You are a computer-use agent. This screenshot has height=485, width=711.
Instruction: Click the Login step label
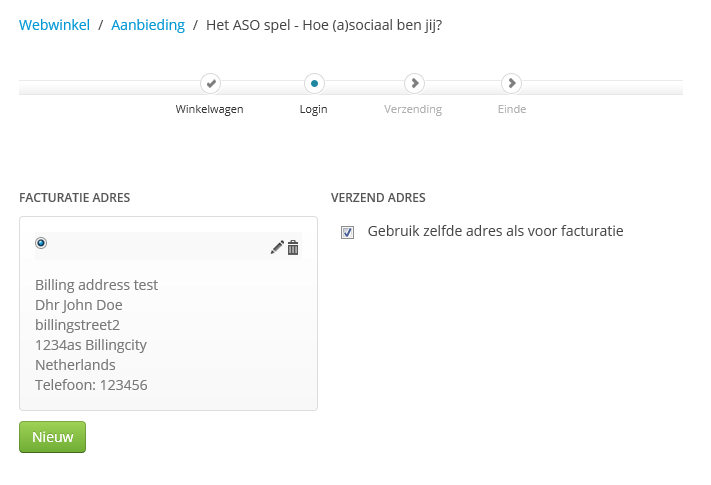314,109
